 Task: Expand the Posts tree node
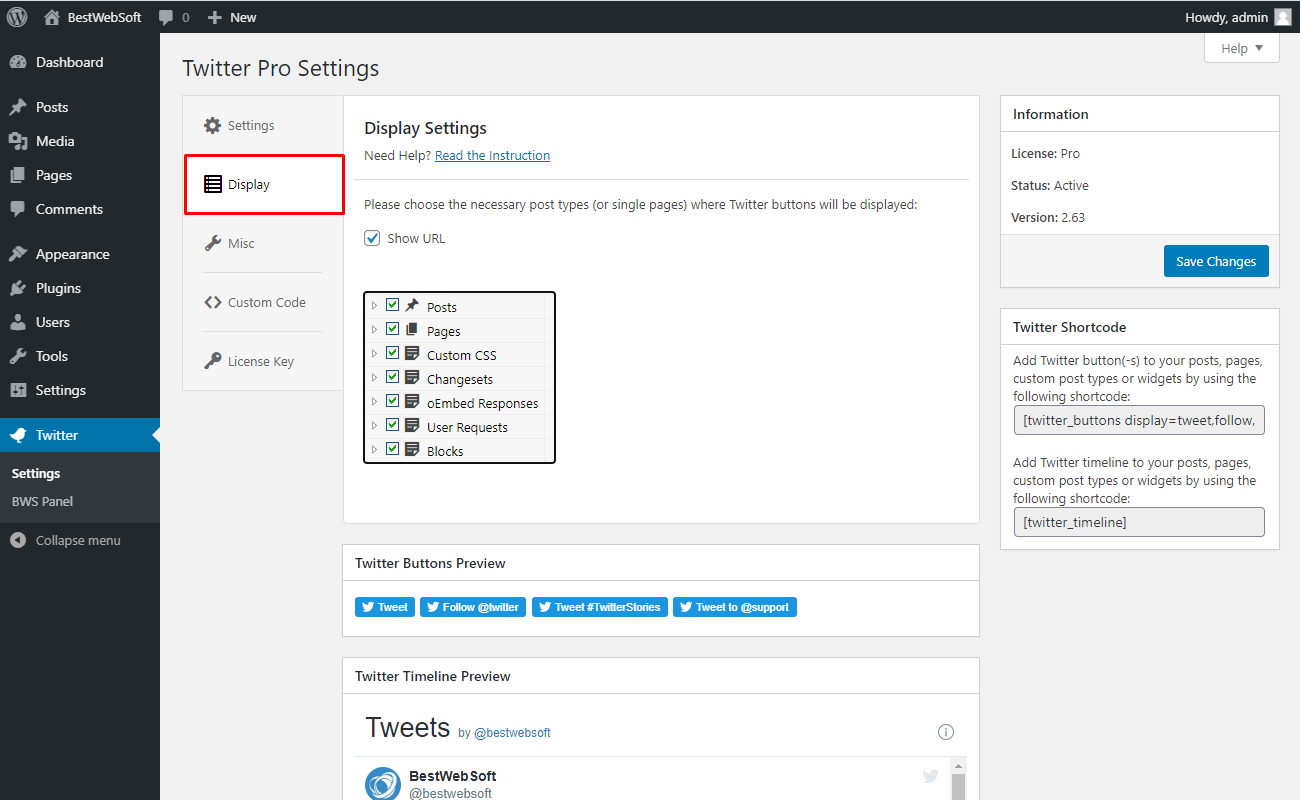point(375,305)
